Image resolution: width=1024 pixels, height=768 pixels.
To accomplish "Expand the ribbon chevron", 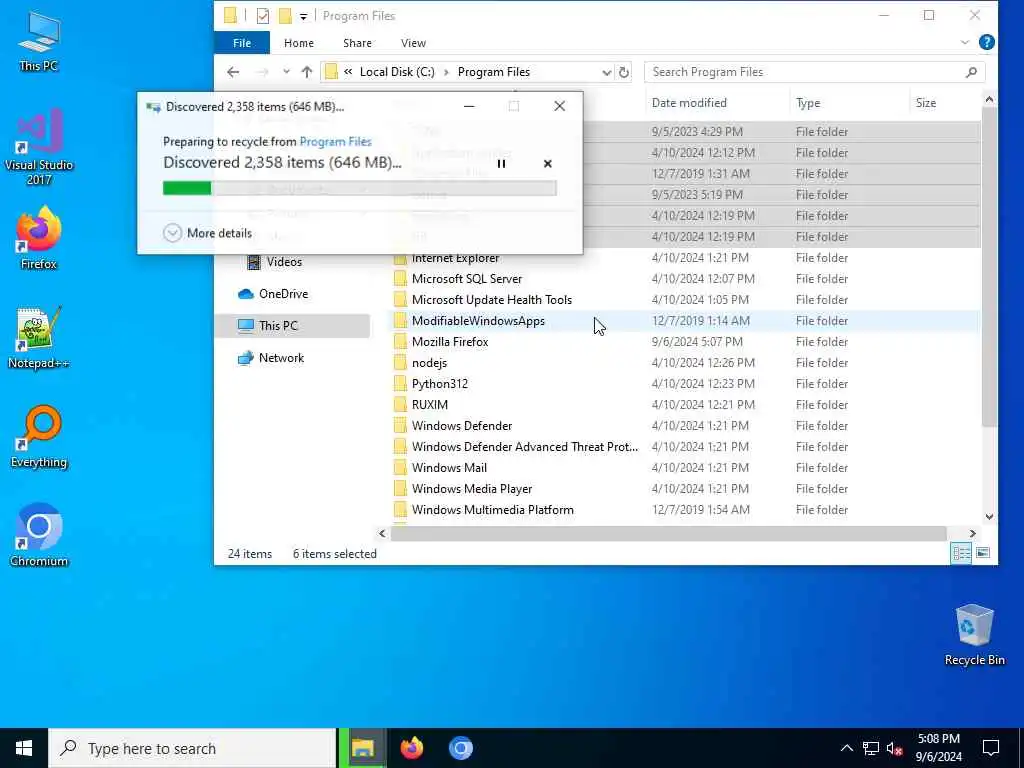I will (965, 42).
